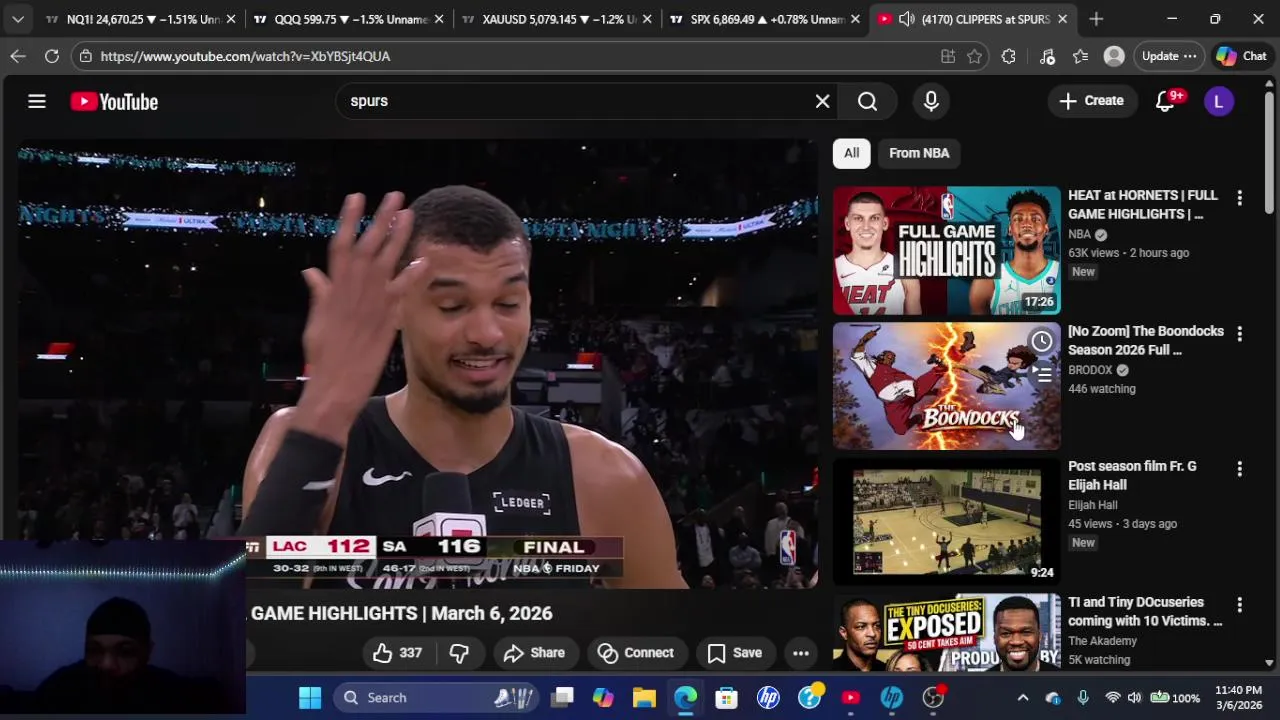Open options menu for TI and Tiny video
This screenshot has width=1280, height=720.
point(1239,605)
